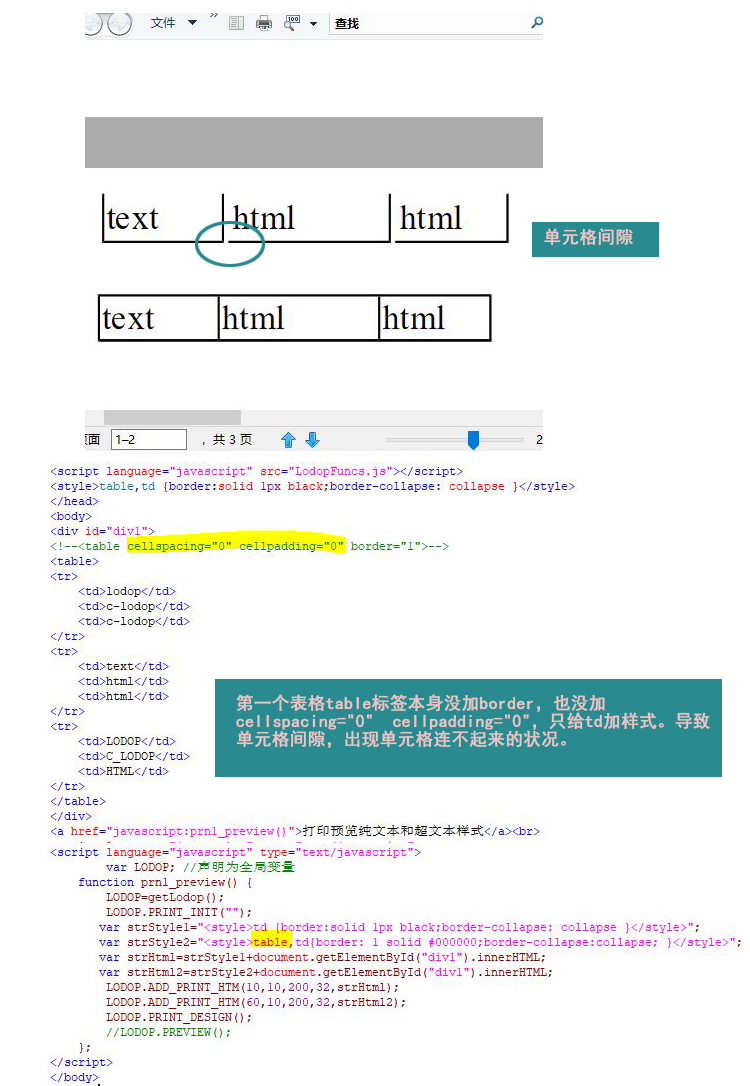The image size is (750, 1086).
Task: Click the LODOP=getLodop(); code line
Action: click(165, 897)
